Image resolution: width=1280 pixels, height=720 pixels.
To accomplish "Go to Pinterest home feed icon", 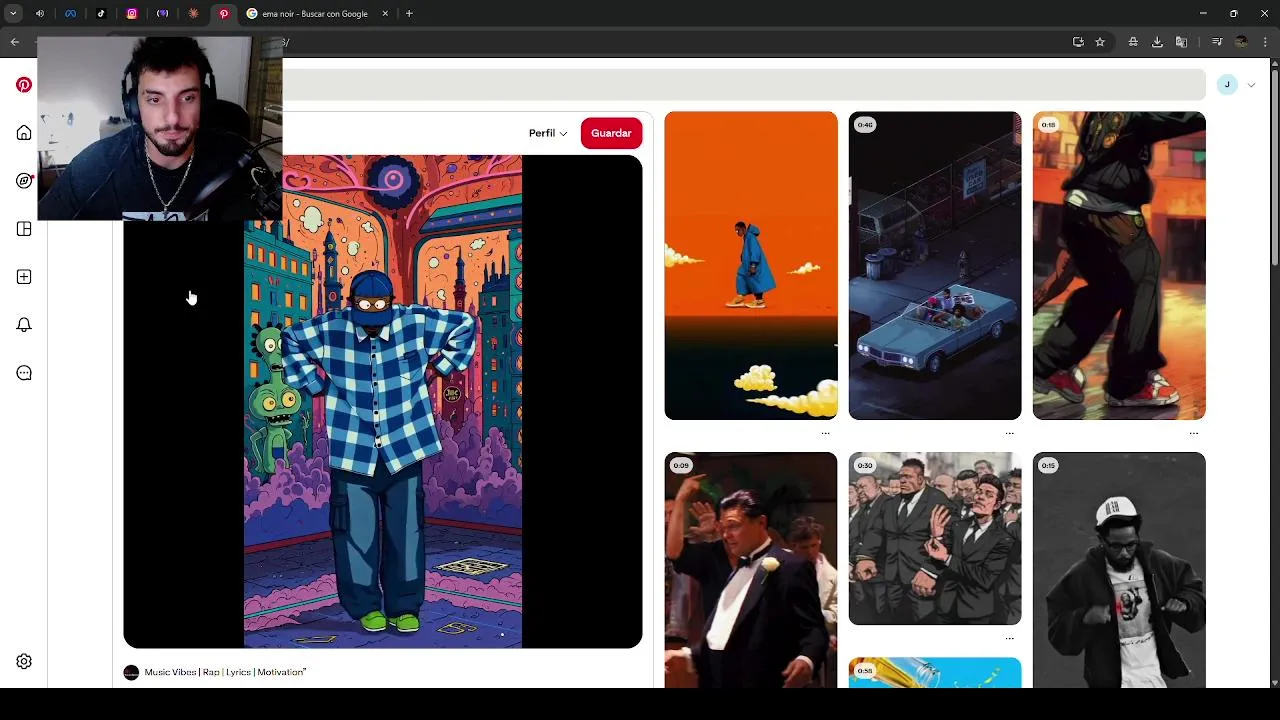I will point(24,133).
